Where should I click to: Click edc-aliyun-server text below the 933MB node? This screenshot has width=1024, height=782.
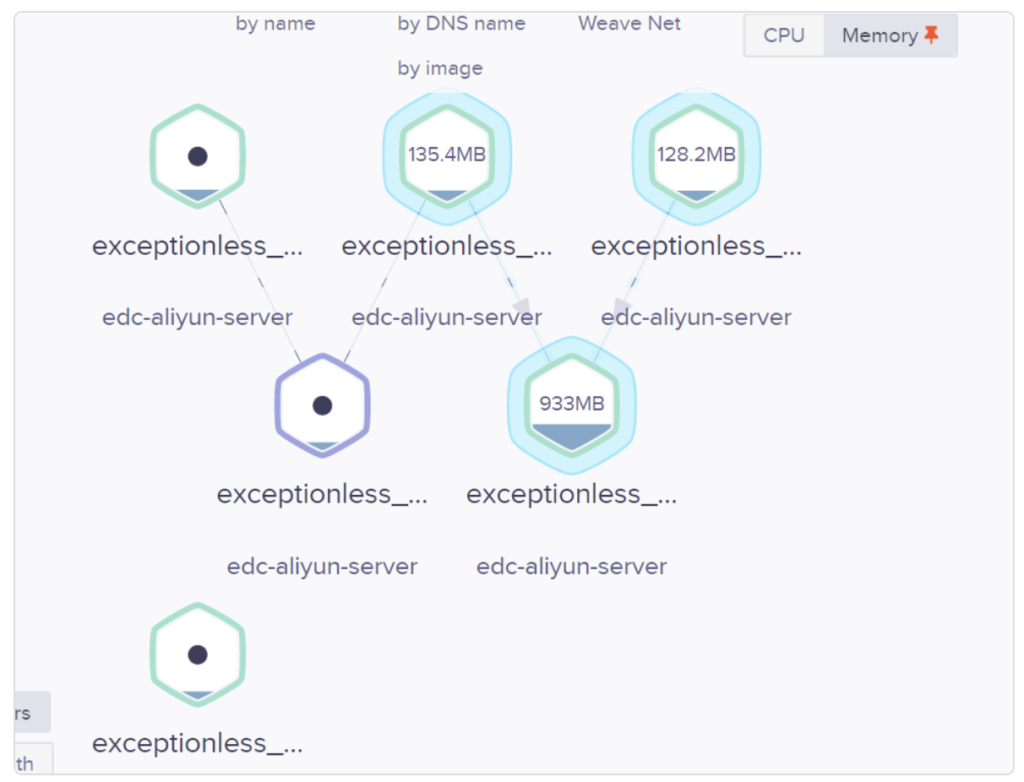[571, 566]
